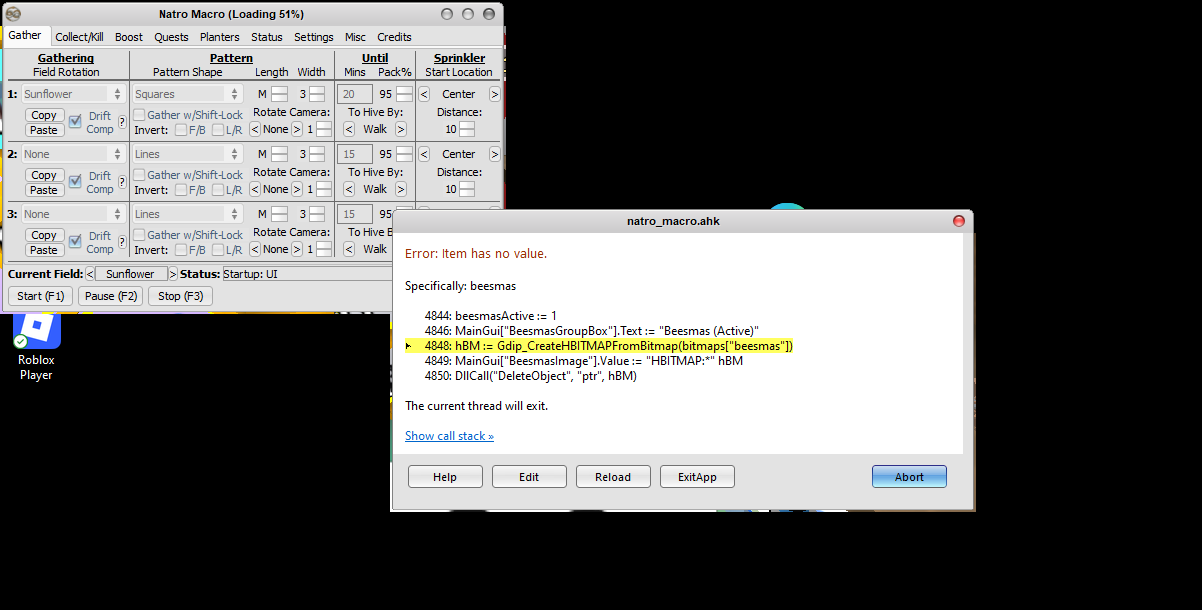This screenshot has height=610, width=1202.
Task: Reload the script from the error dialog
Action: pos(612,476)
